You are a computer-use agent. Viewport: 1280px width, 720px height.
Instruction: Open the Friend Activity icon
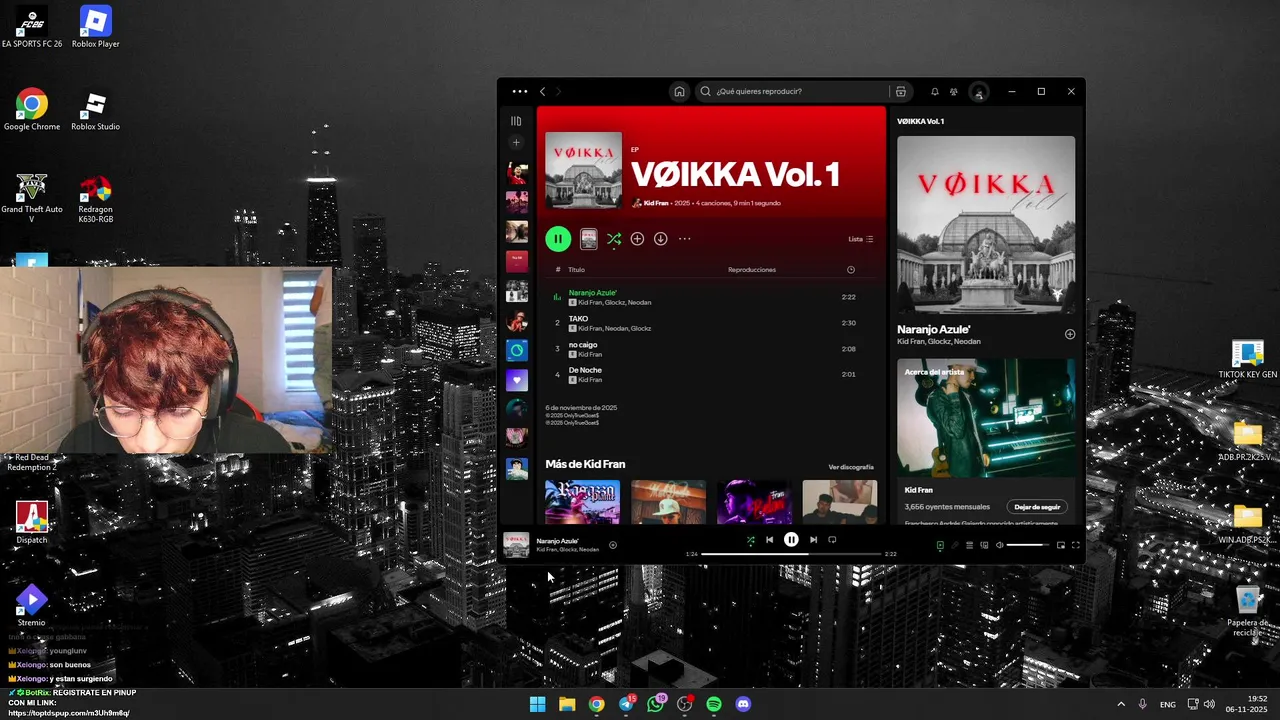click(x=954, y=91)
